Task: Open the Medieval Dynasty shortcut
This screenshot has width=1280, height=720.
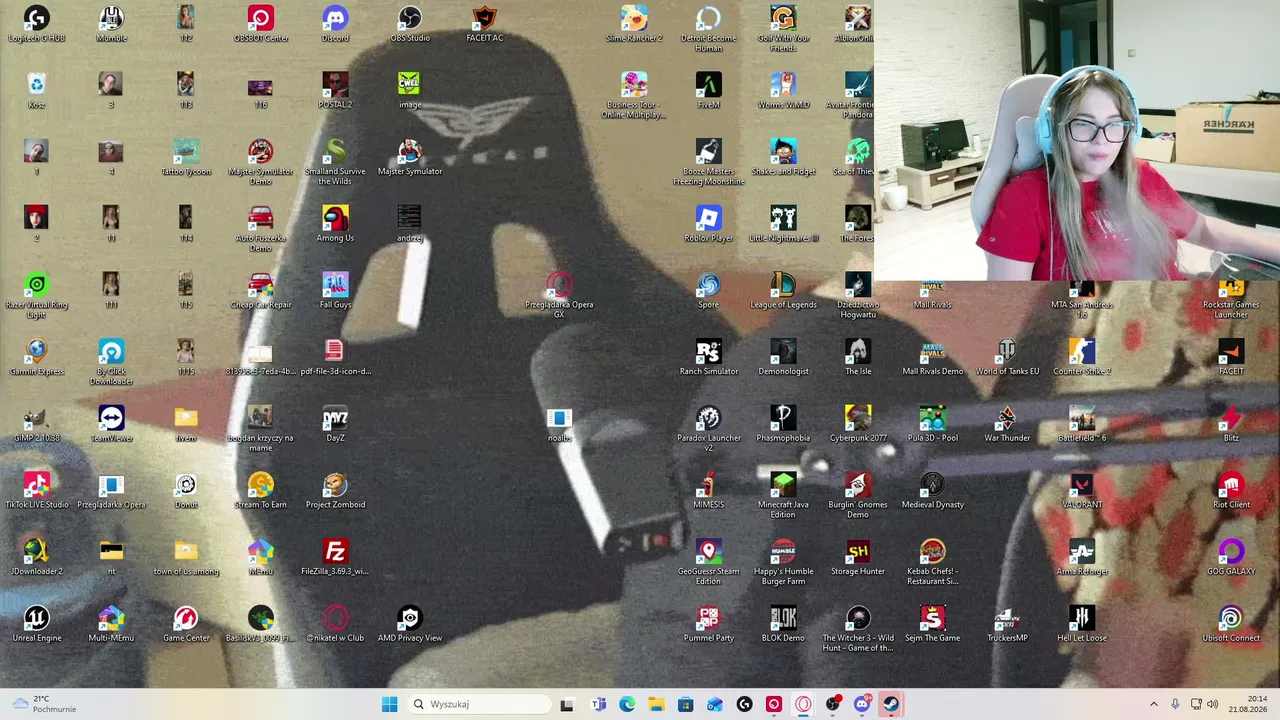Action: (932, 491)
